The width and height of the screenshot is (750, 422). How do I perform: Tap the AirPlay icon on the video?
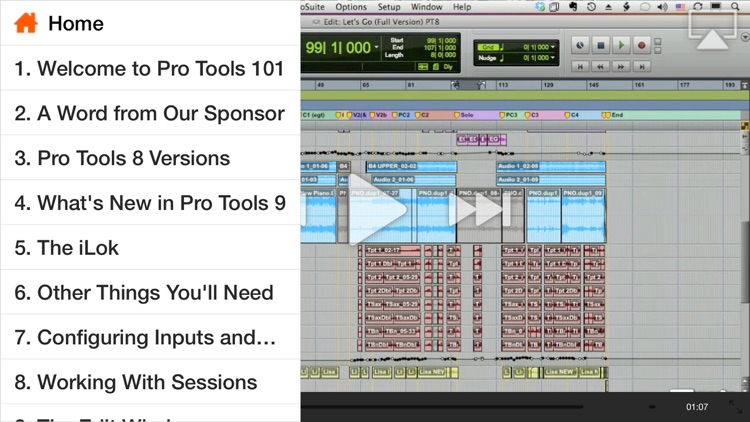712,30
